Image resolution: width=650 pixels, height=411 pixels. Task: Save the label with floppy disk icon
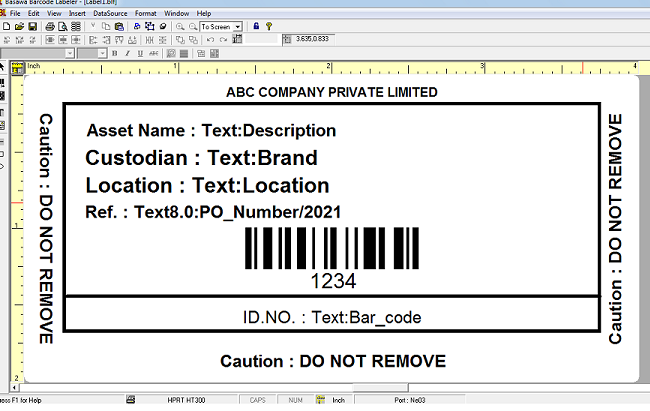(32, 27)
